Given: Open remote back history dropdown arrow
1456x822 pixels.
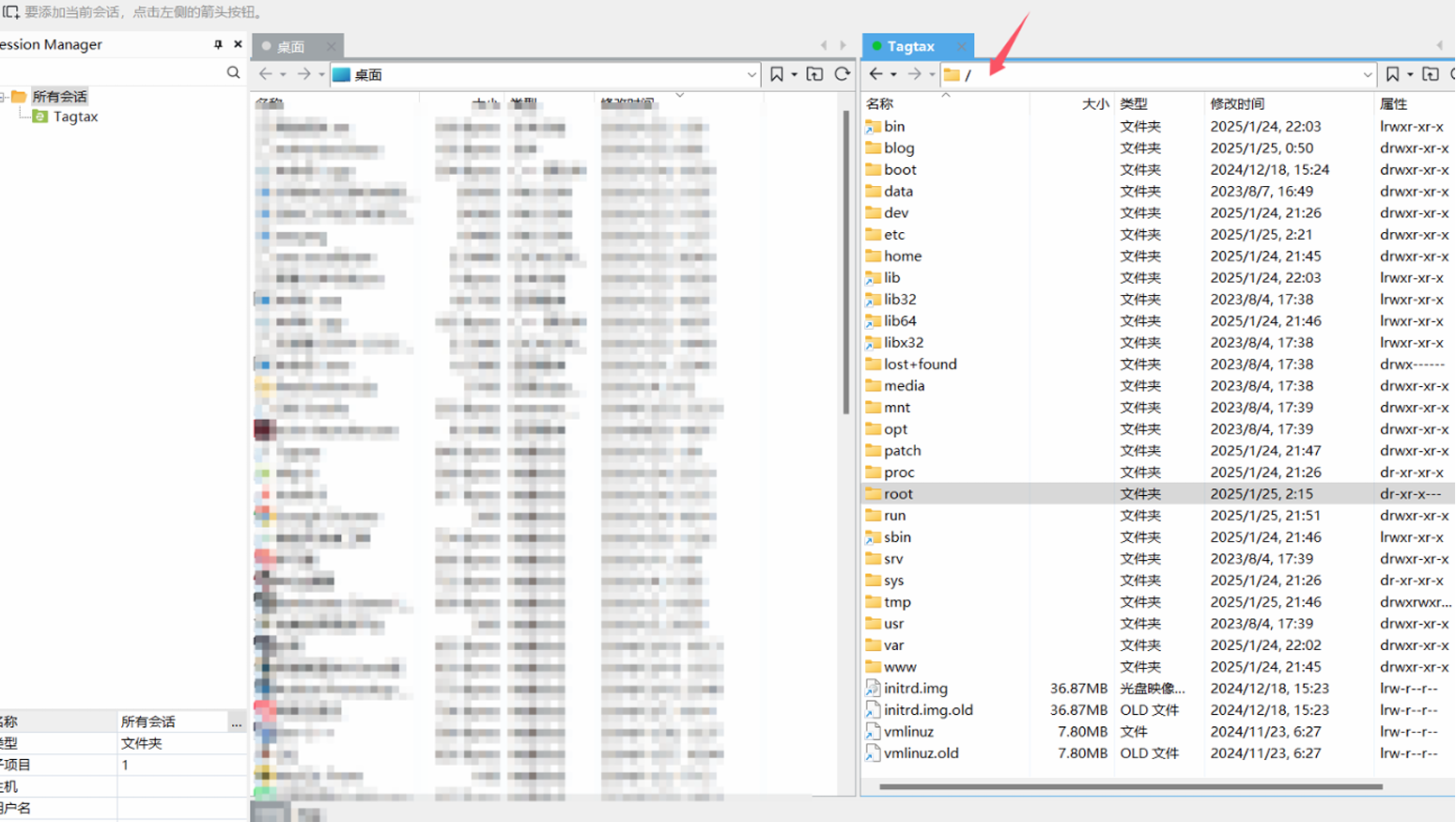Looking at the screenshot, I should (x=893, y=74).
